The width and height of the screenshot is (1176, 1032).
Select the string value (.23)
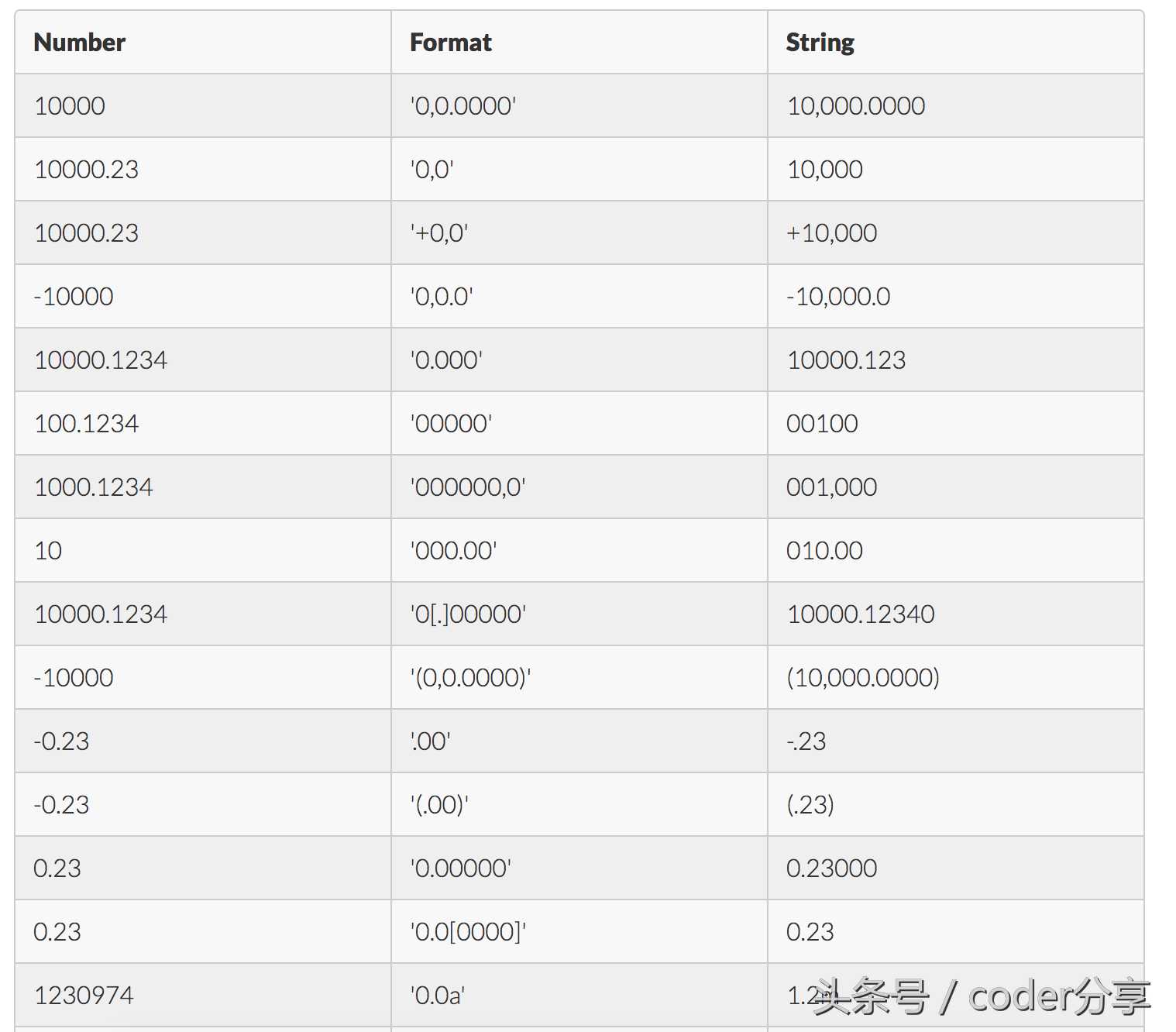[x=810, y=805]
